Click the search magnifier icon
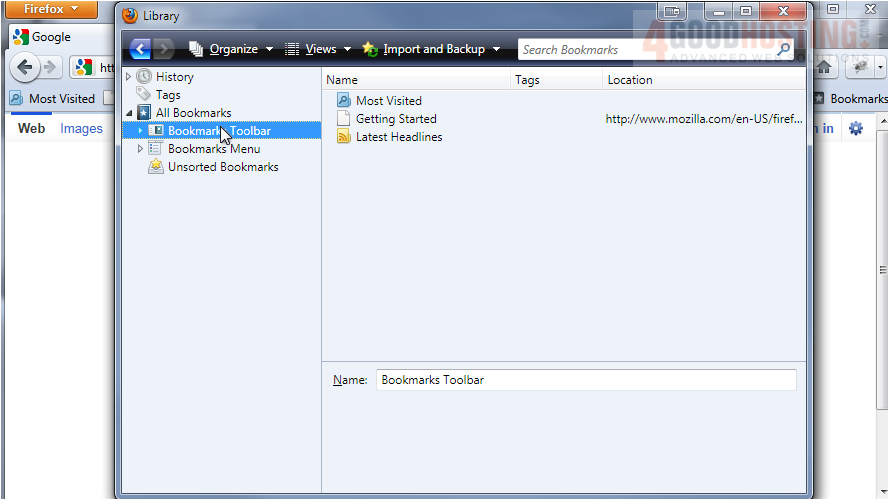Image resolution: width=889 pixels, height=500 pixels. [x=783, y=49]
